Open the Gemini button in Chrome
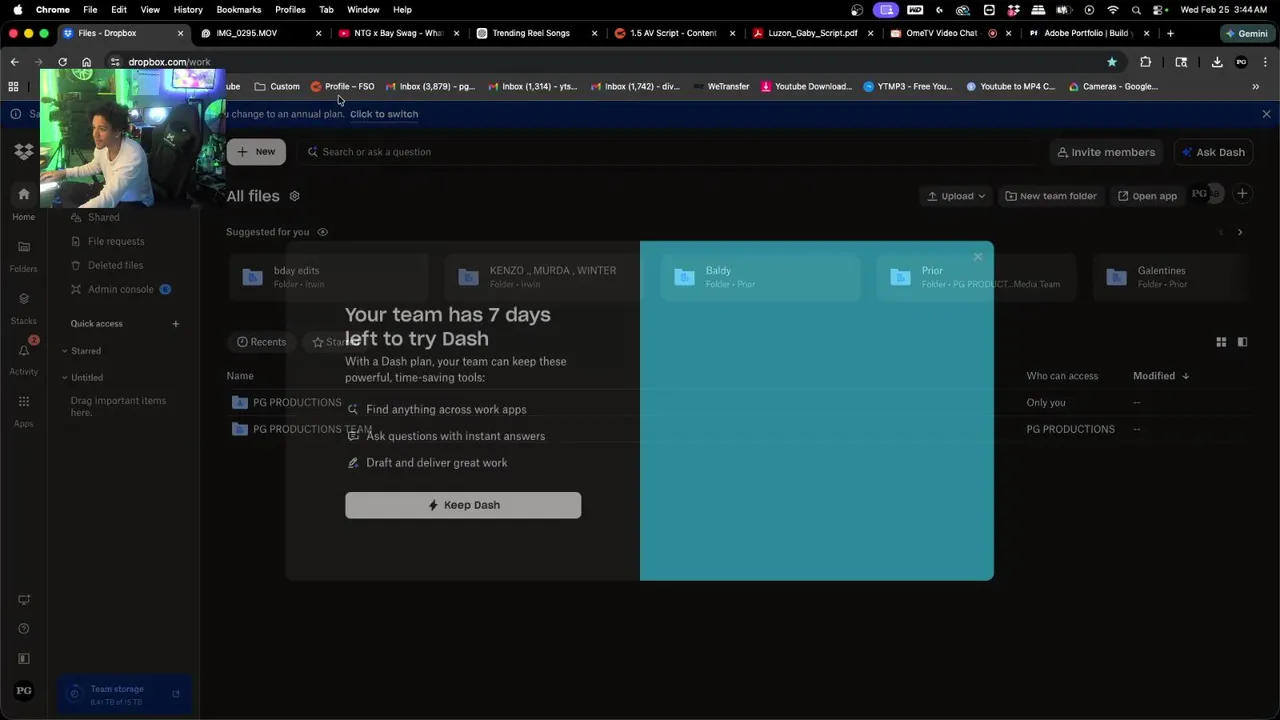The image size is (1280, 720). 1245,33
